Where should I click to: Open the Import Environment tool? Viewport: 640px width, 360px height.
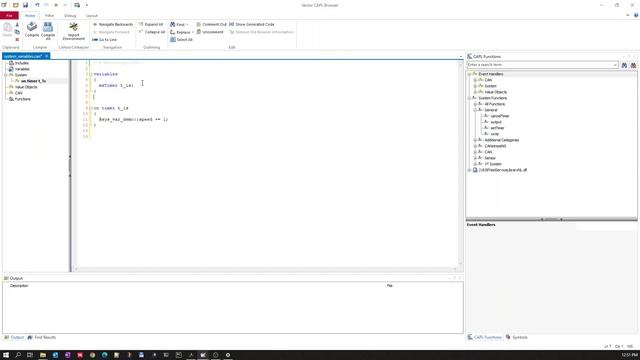click(x=73, y=31)
